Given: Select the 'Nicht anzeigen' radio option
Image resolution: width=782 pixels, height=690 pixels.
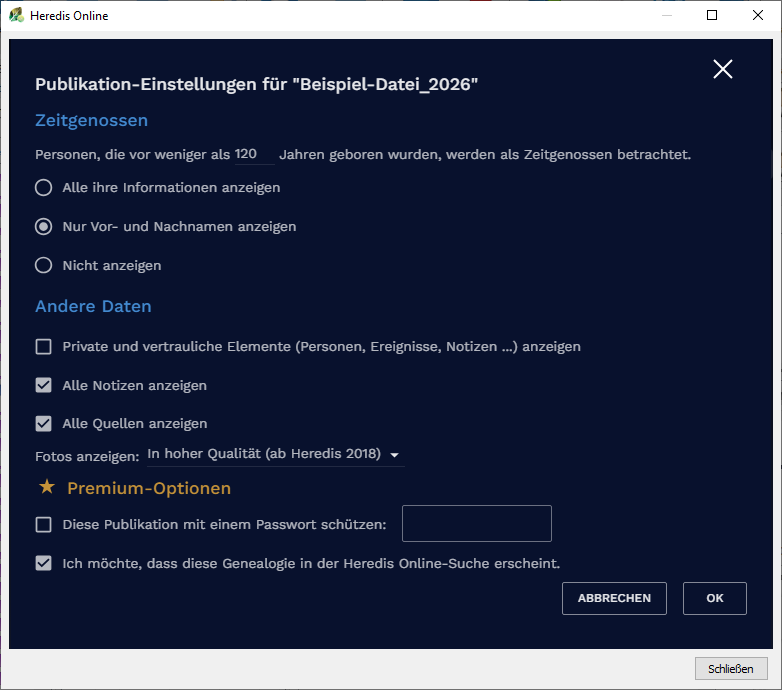Looking at the screenshot, I should (44, 265).
